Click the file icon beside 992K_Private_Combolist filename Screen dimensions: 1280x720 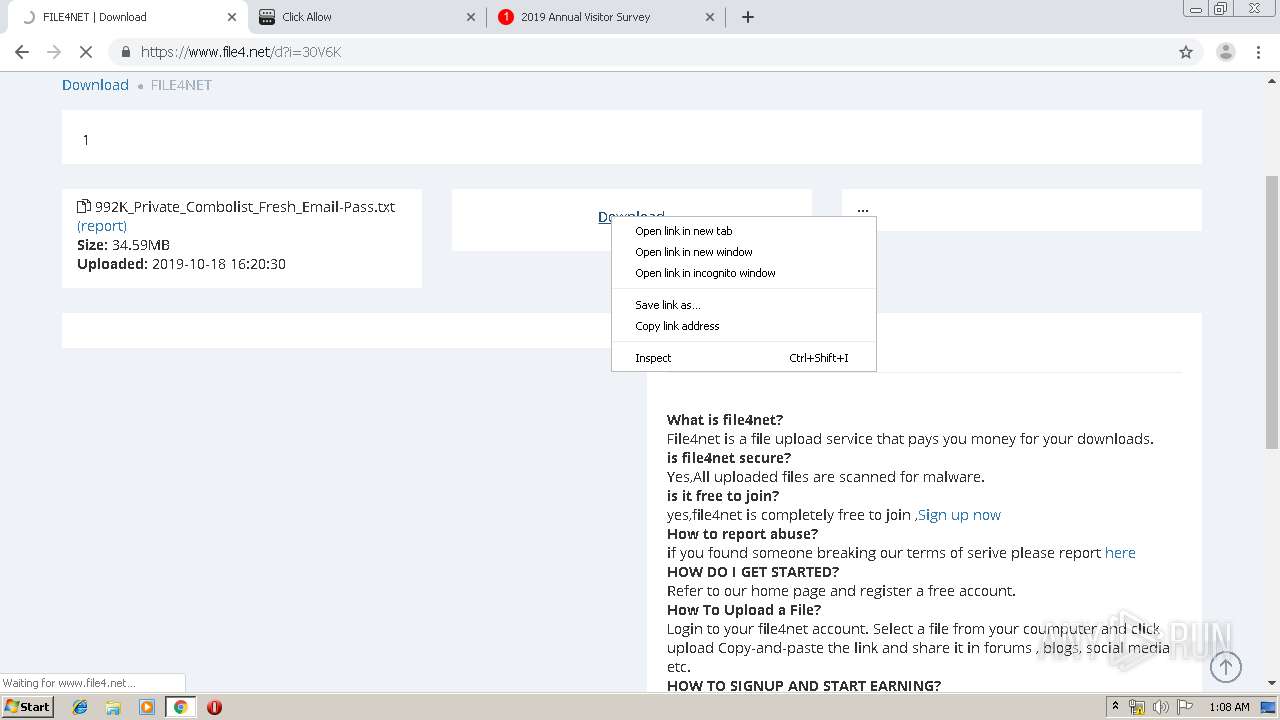tap(84, 207)
